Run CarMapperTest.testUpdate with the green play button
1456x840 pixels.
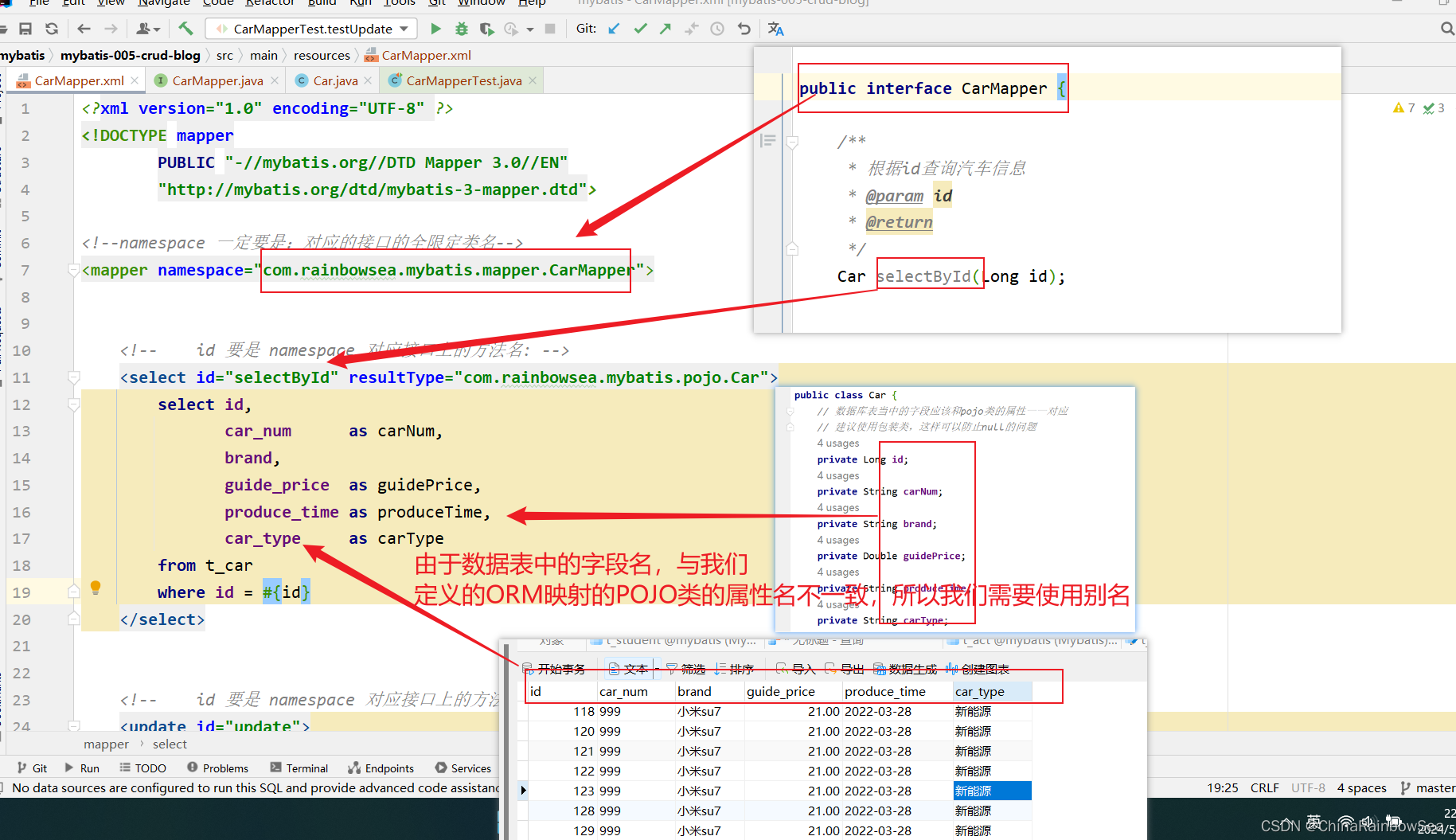pos(435,29)
